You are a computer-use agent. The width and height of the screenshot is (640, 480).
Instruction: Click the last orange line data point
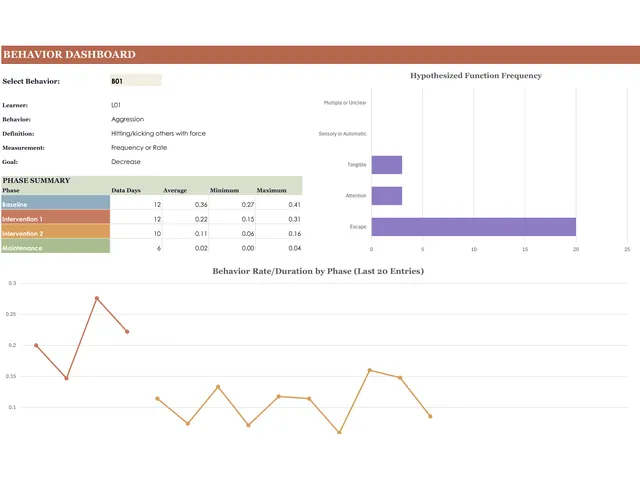430,416
